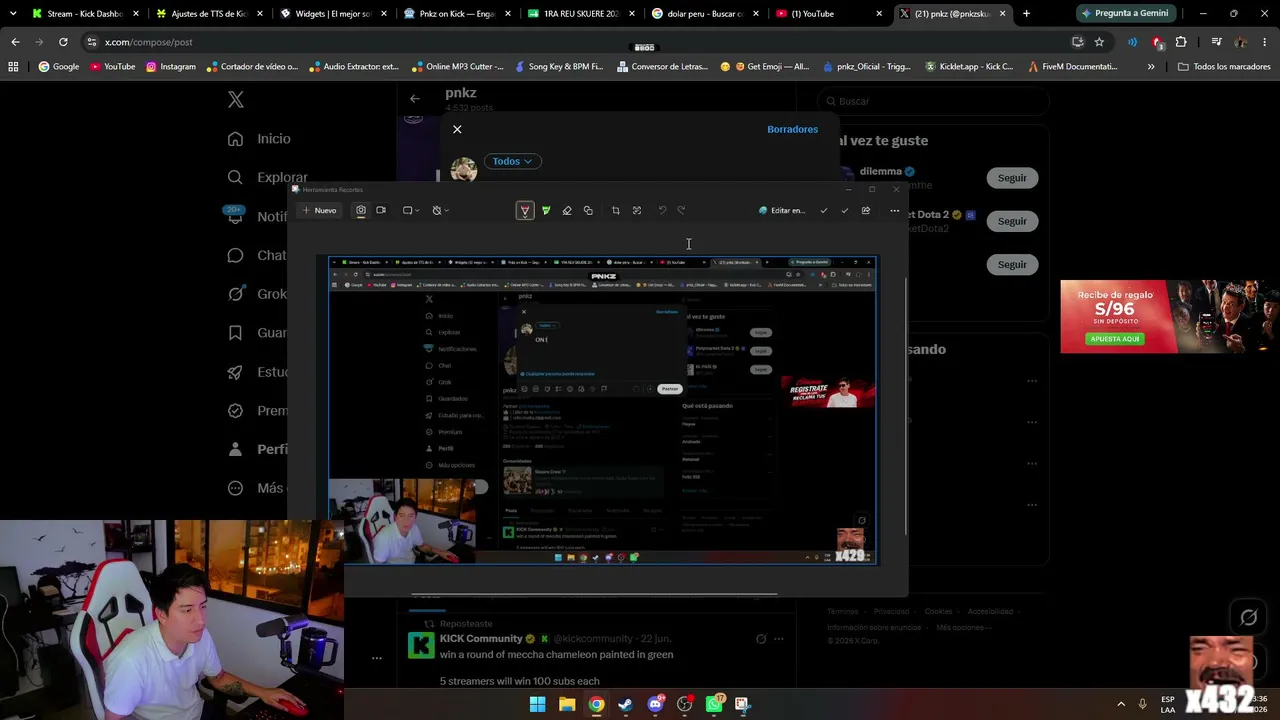Bookmark this page with the star icon

[x=1099, y=42]
